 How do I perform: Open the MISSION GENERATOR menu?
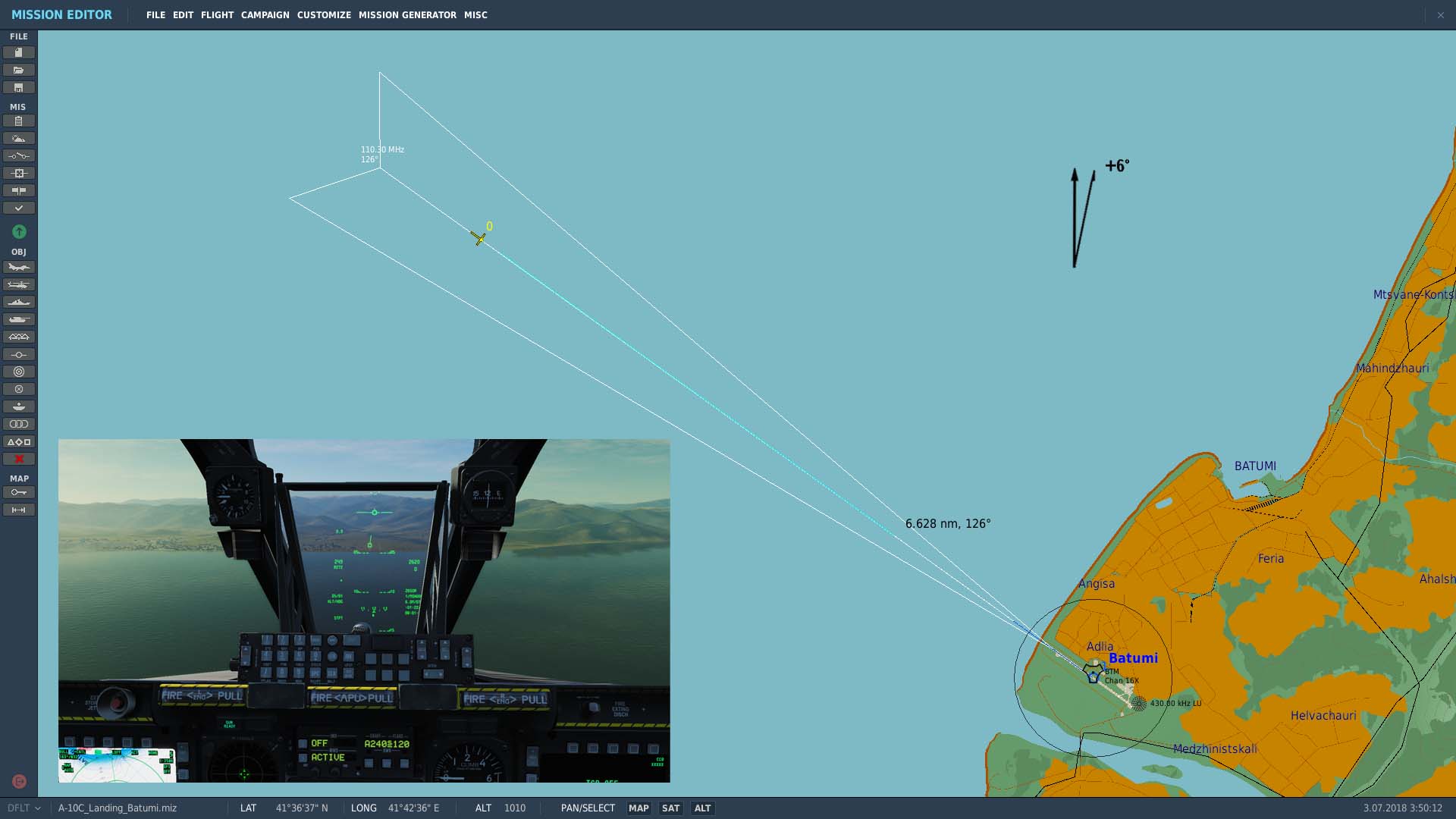(407, 15)
